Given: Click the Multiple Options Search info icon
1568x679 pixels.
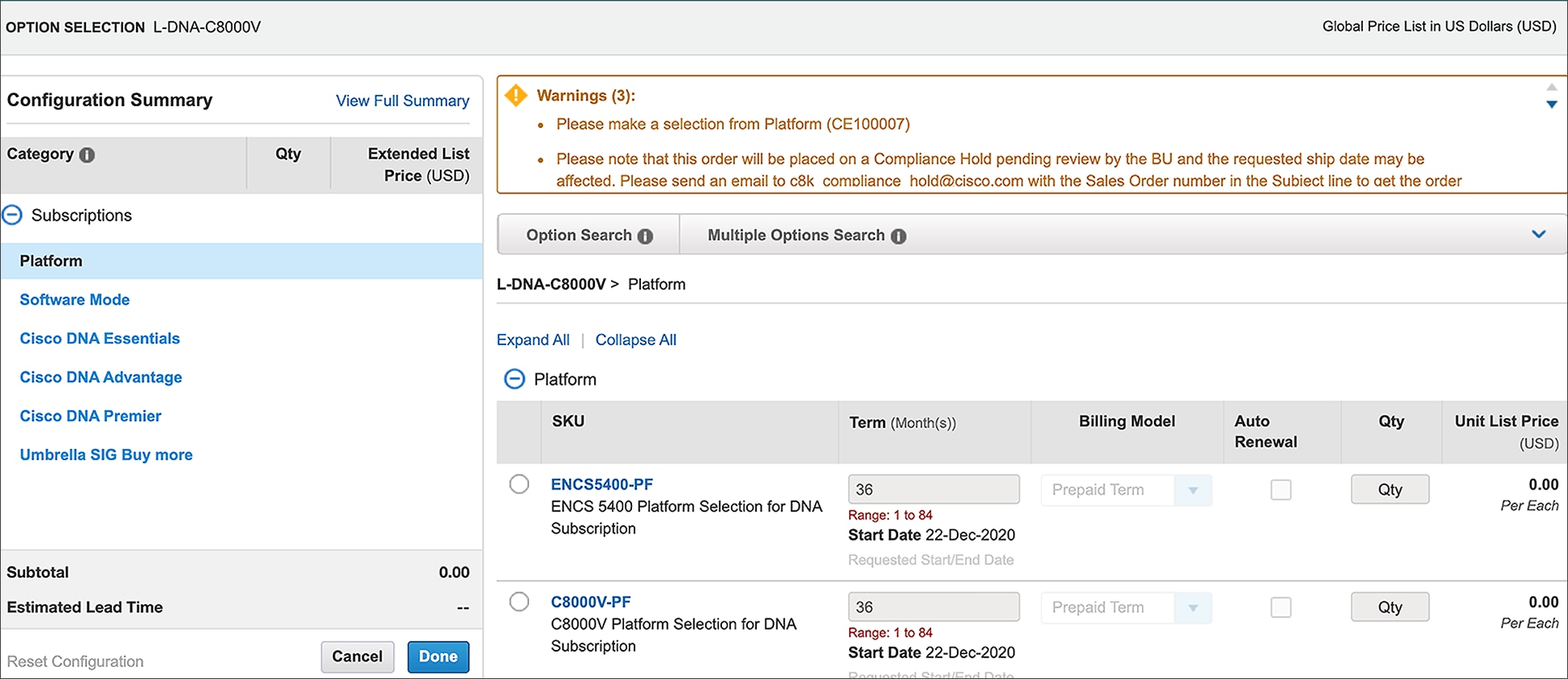Looking at the screenshot, I should click(x=899, y=237).
